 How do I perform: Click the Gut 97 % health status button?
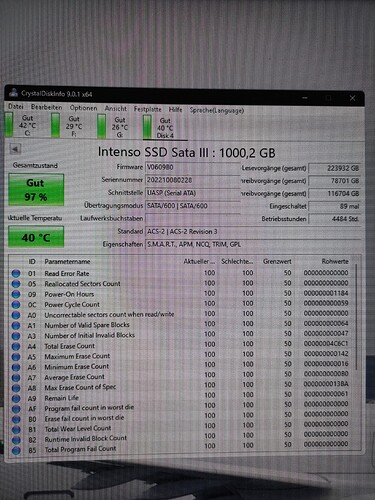point(36,190)
